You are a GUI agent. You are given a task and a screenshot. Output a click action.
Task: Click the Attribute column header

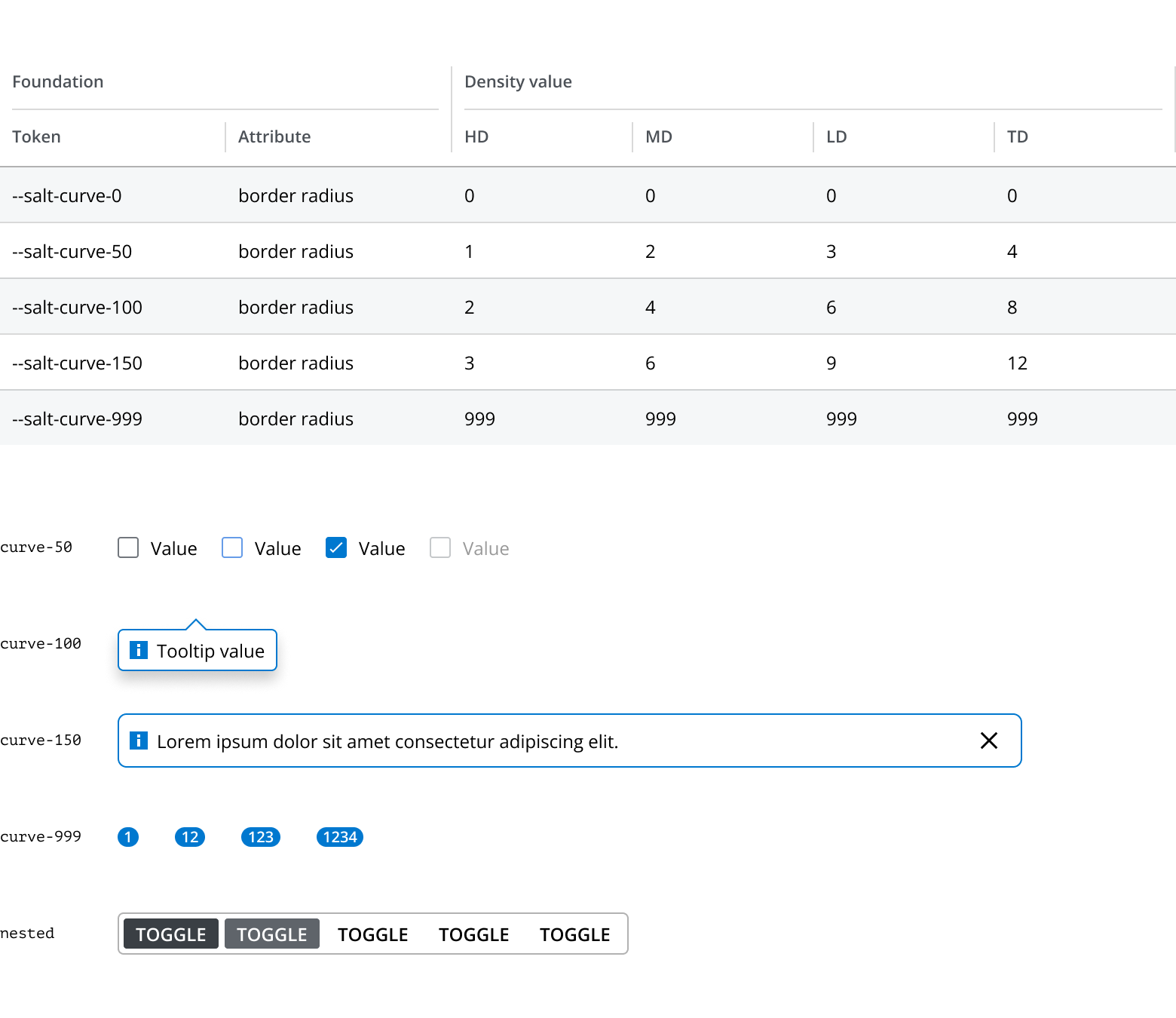(x=274, y=136)
